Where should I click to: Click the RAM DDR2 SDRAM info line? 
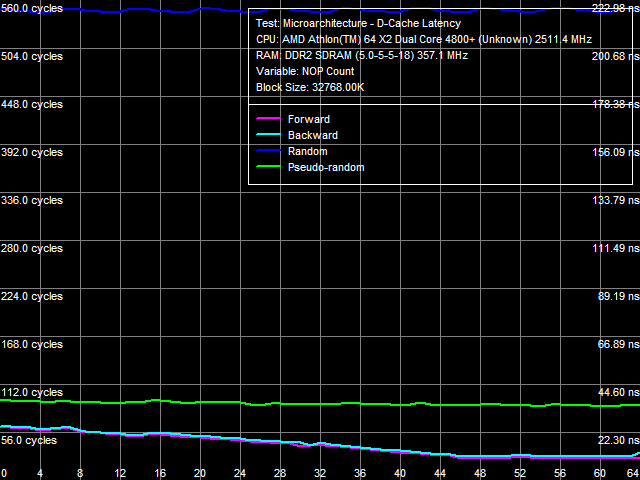361,55
